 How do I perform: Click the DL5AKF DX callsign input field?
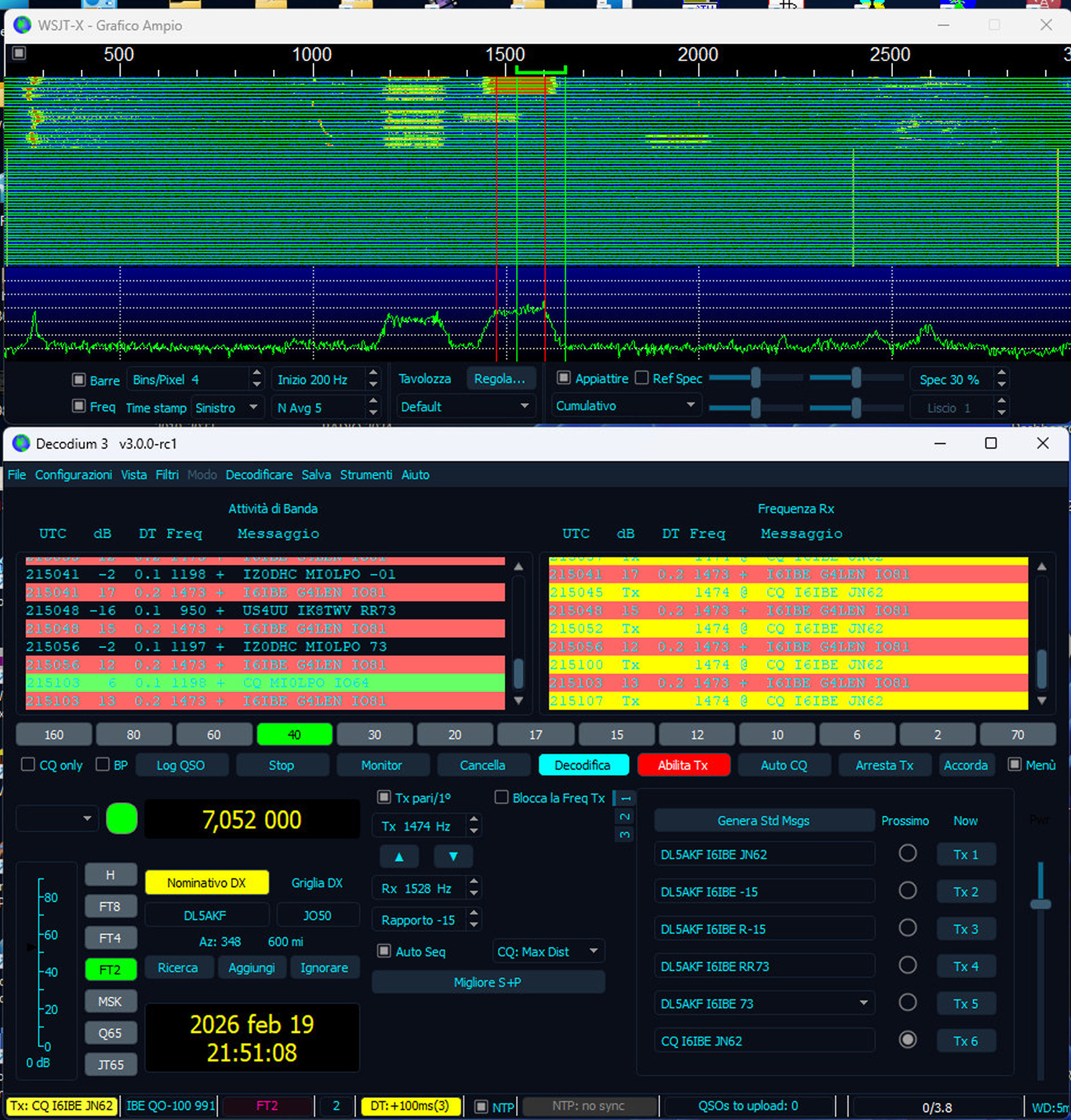[206, 915]
